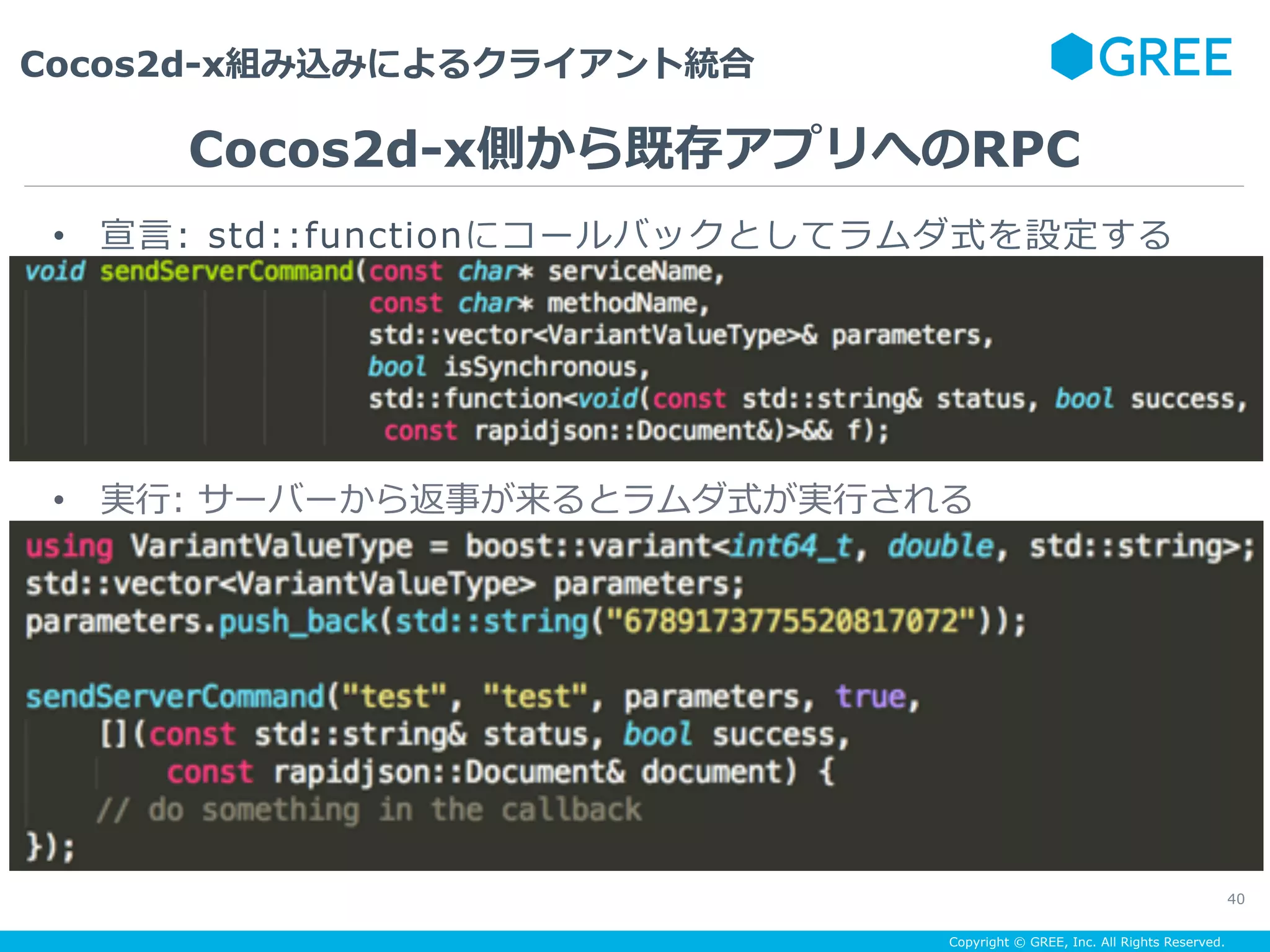Click the GREE hexagon logo icon
This screenshot has width=1270, height=952.
pos(1072,56)
